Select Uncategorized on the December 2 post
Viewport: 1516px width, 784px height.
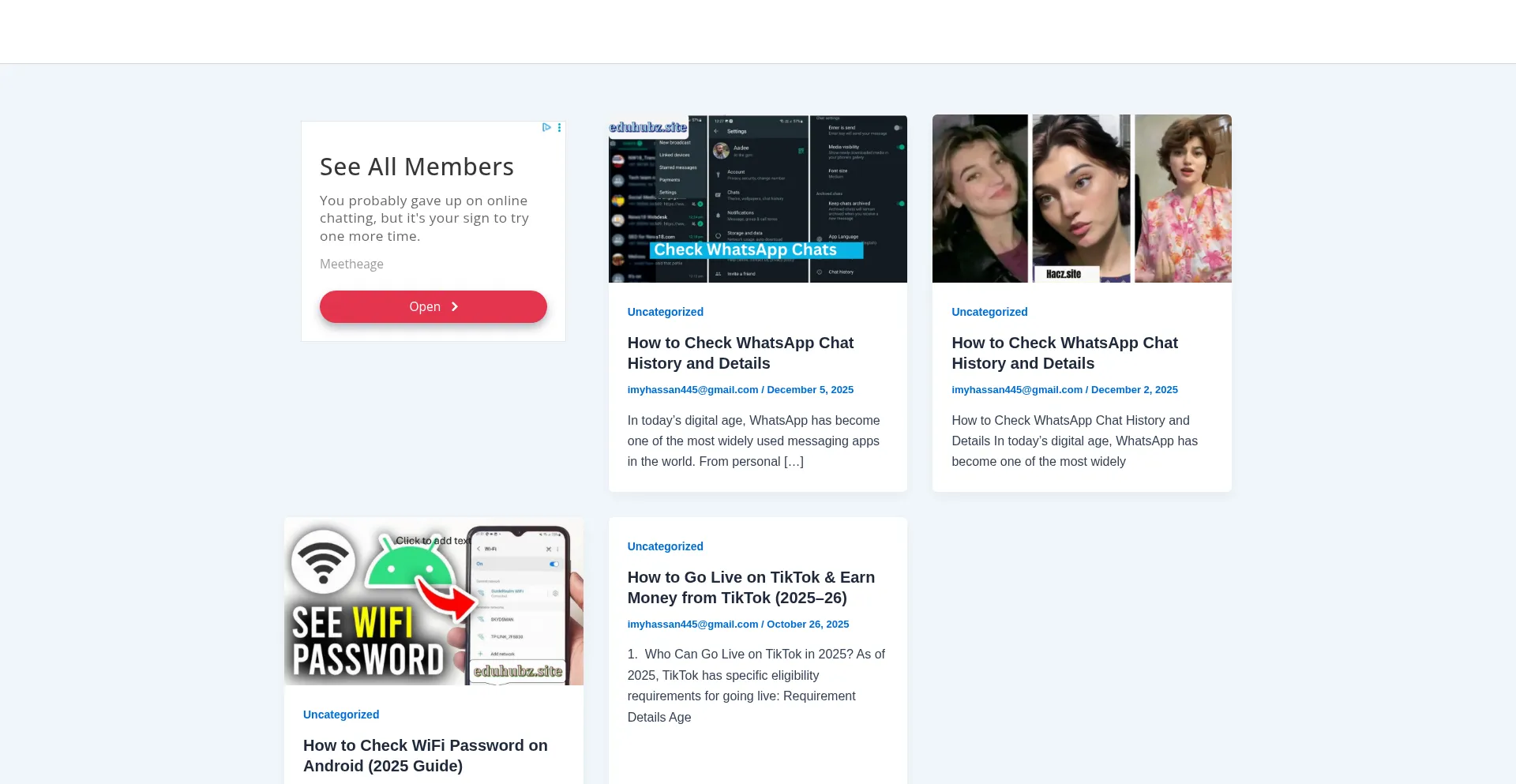click(989, 312)
